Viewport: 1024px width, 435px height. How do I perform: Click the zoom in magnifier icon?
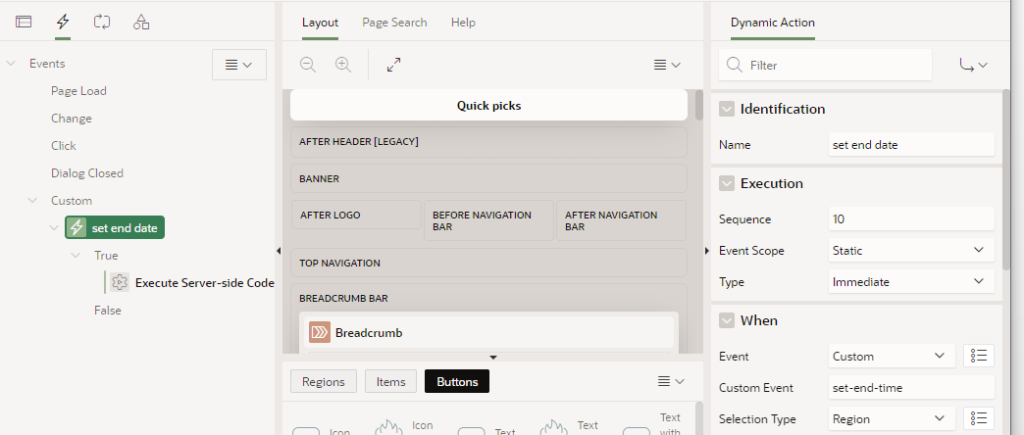(343, 64)
